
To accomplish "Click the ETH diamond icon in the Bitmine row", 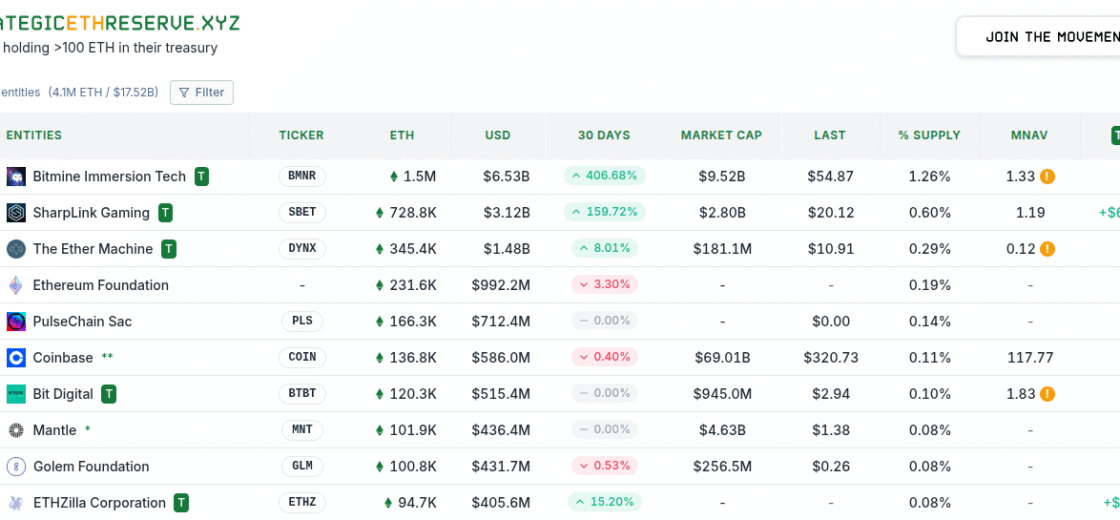I will pos(394,176).
